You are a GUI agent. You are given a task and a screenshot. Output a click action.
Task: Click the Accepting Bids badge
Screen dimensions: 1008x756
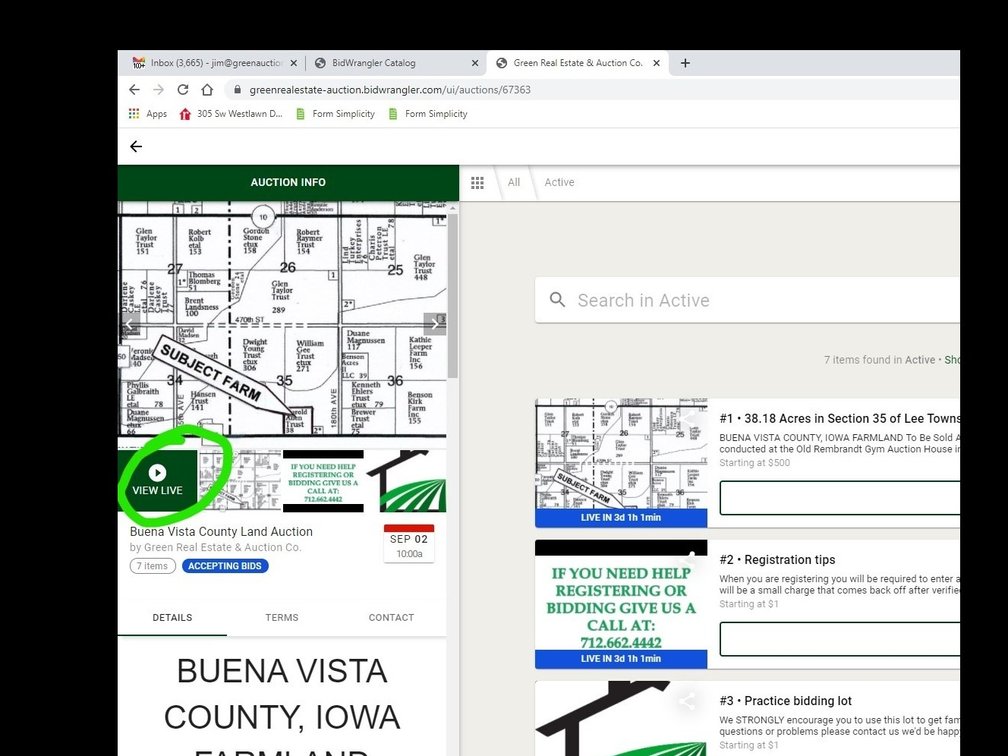pos(225,566)
